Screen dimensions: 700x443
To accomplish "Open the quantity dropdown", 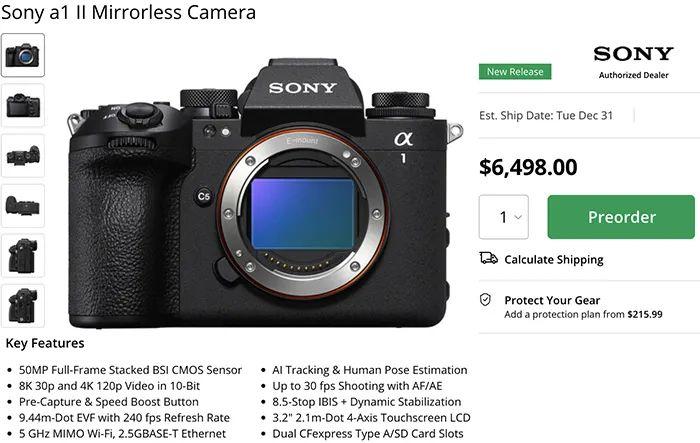I will coord(503,217).
